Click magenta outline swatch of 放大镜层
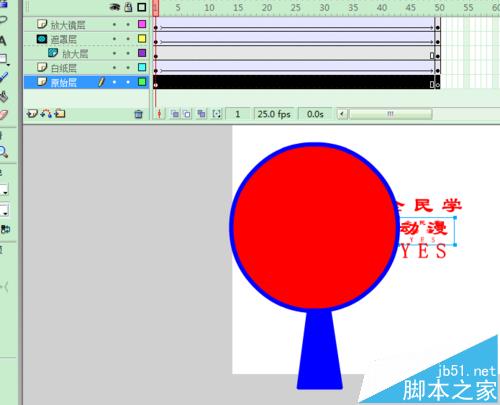 click(142, 24)
